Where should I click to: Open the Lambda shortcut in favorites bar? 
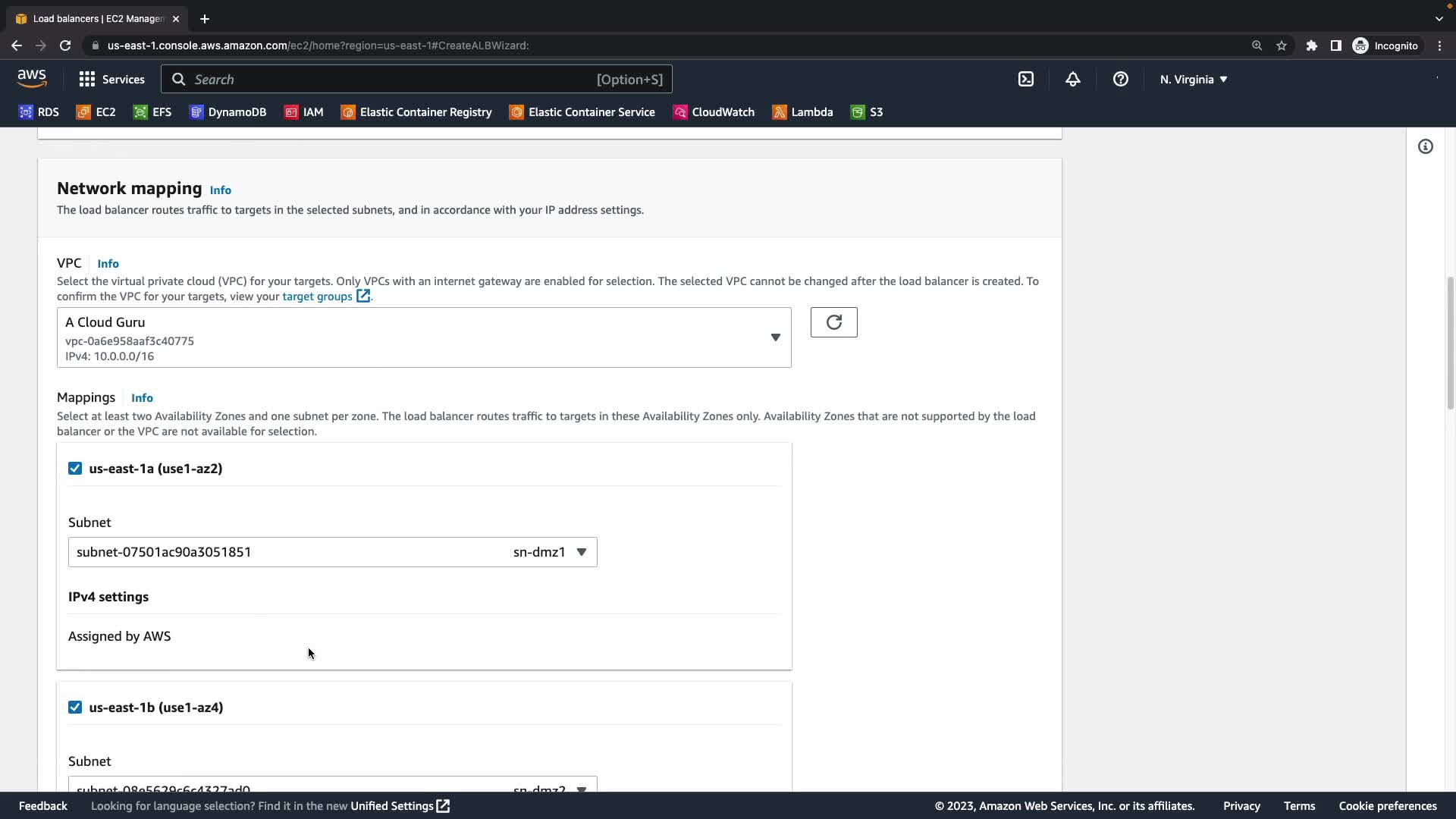click(802, 112)
